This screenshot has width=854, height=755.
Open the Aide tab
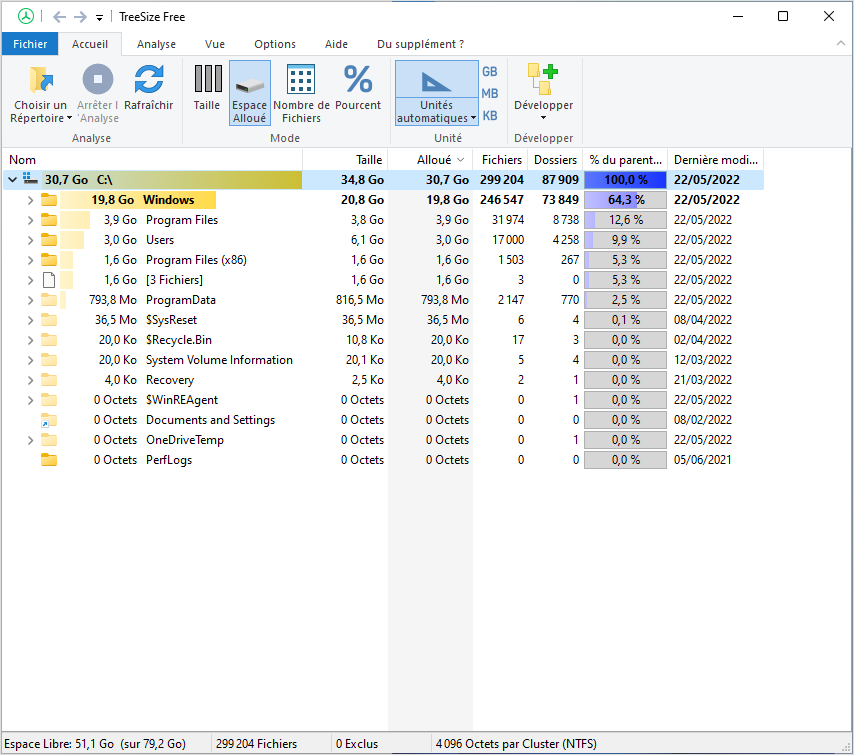(x=336, y=44)
